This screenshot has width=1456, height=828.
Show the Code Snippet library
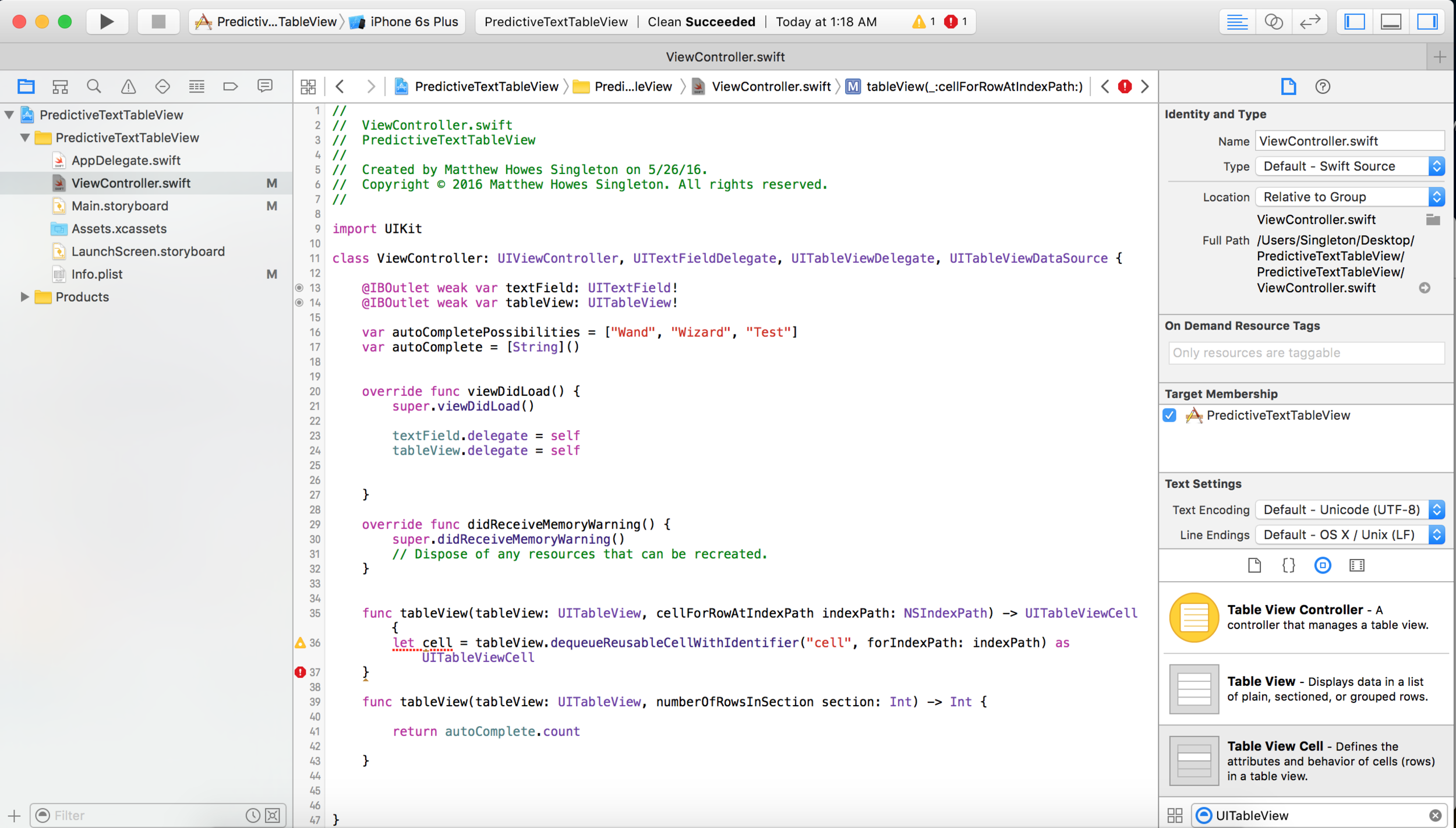(1289, 565)
